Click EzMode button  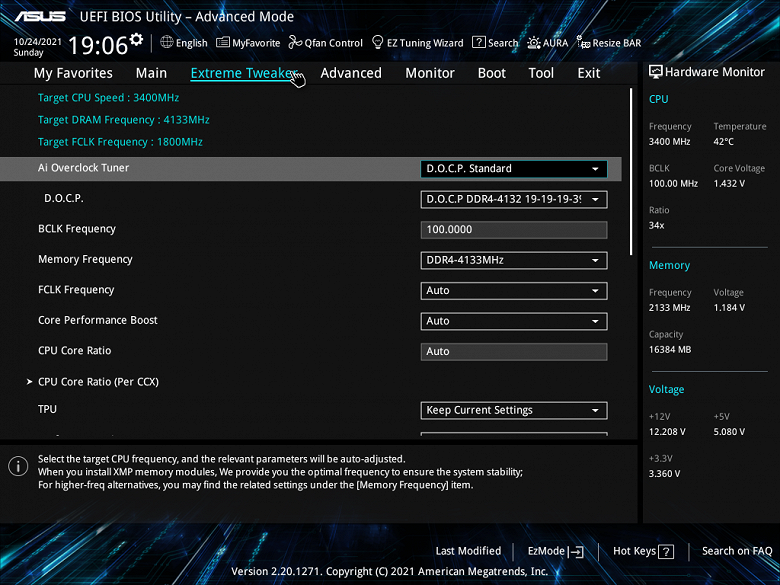point(555,551)
